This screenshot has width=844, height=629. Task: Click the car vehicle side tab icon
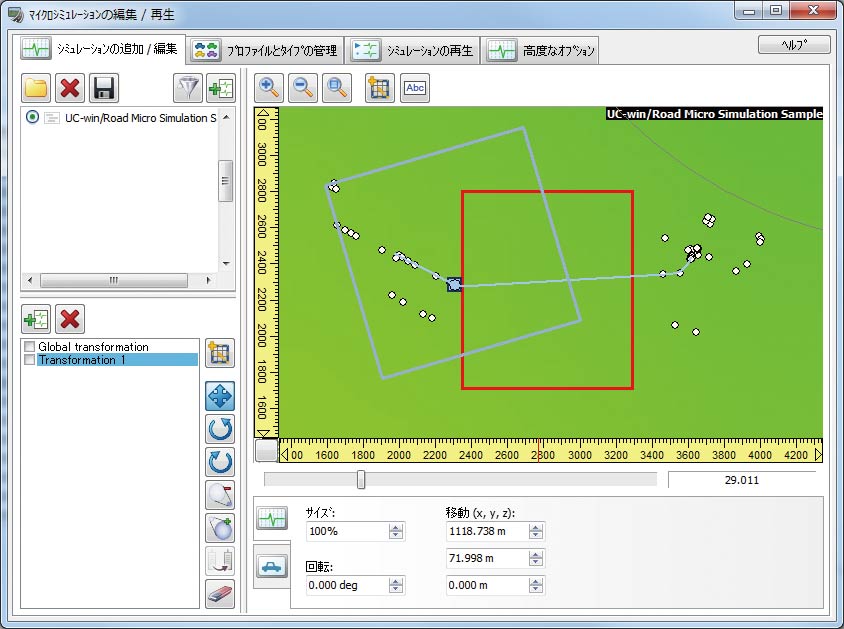coord(272,566)
